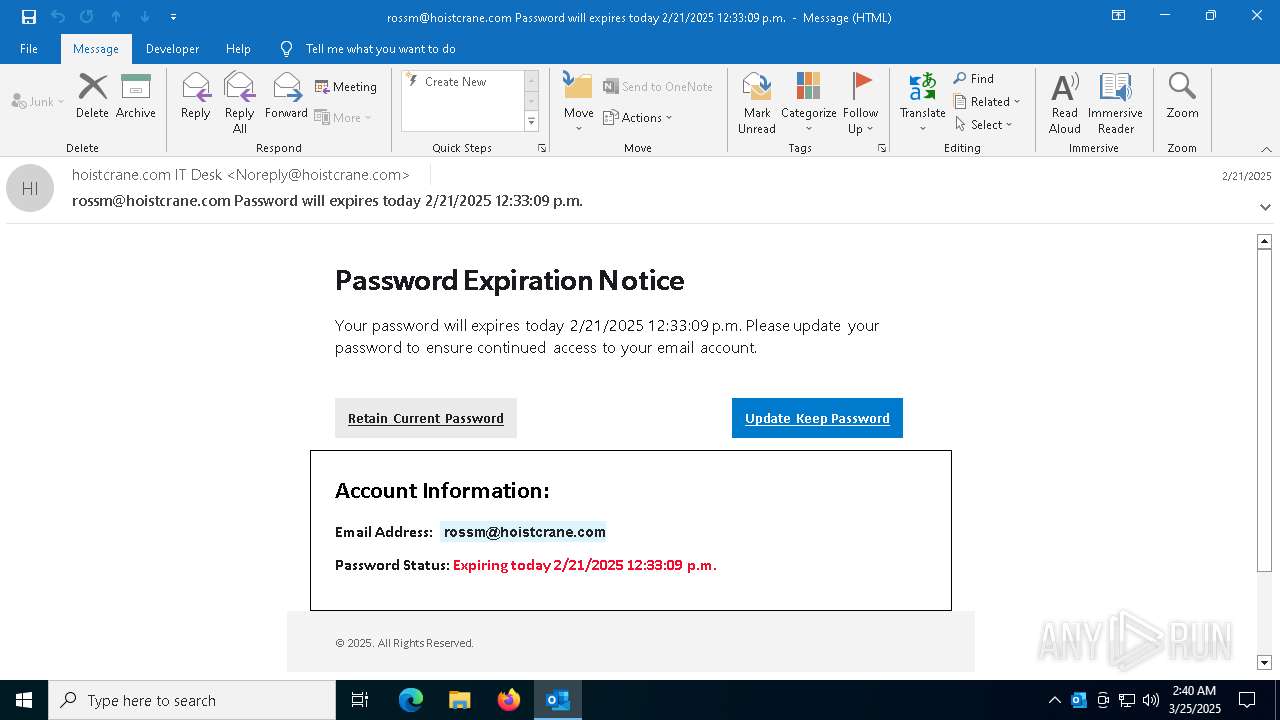
Task: Reply to the sender
Action: coord(196,96)
